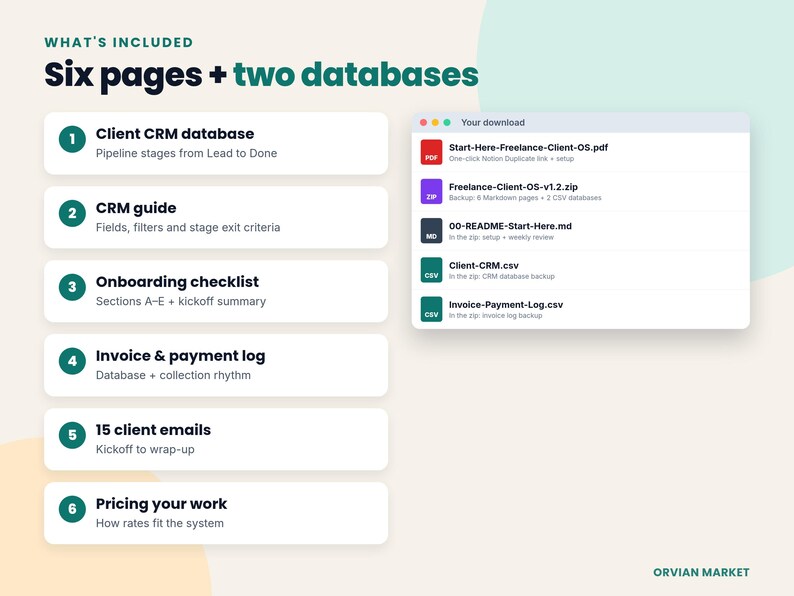Click the Pricing your work heading
The image size is (794, 596).
(x=161, y=504)
